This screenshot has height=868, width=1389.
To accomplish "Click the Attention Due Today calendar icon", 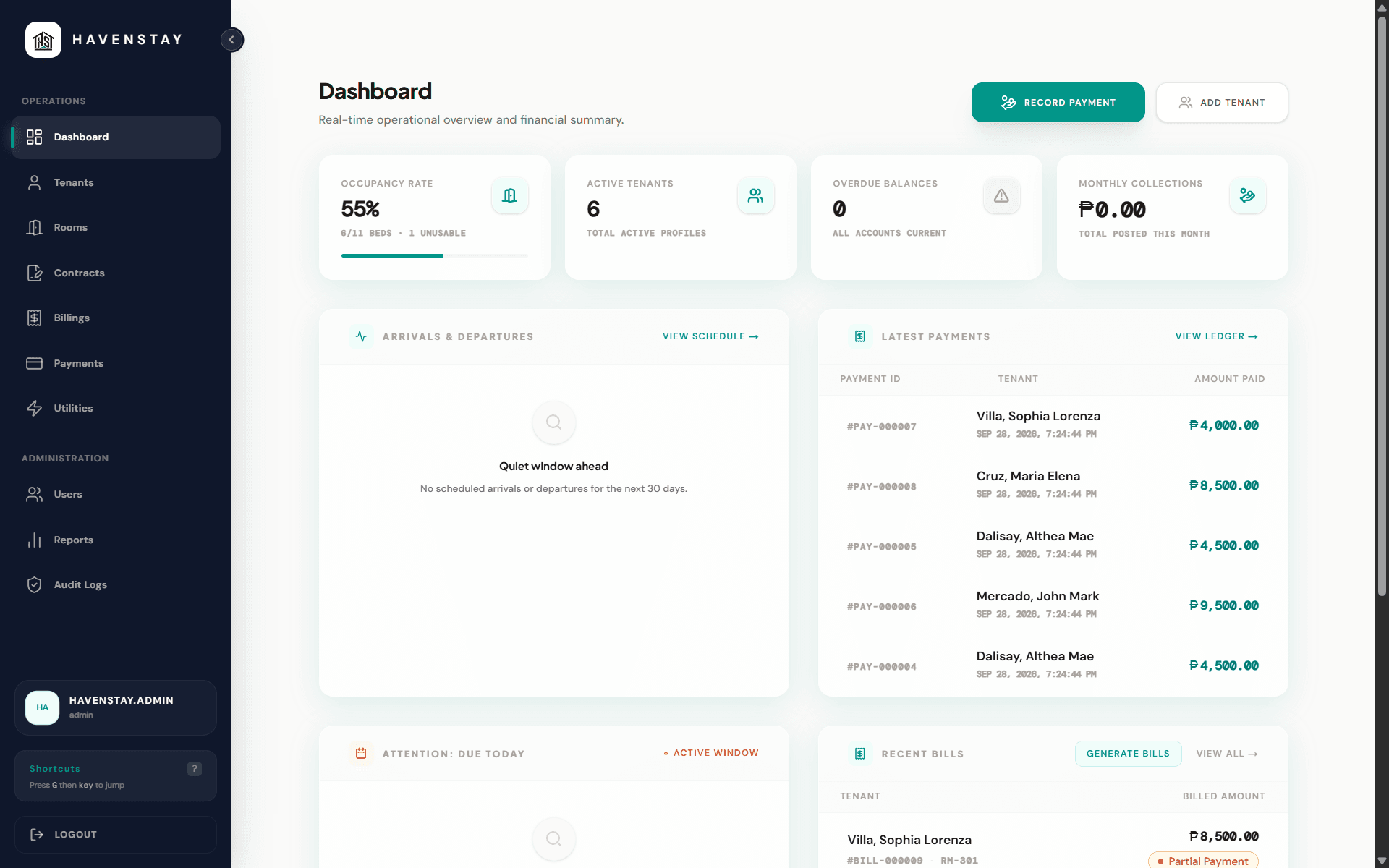I will (361, 754).
